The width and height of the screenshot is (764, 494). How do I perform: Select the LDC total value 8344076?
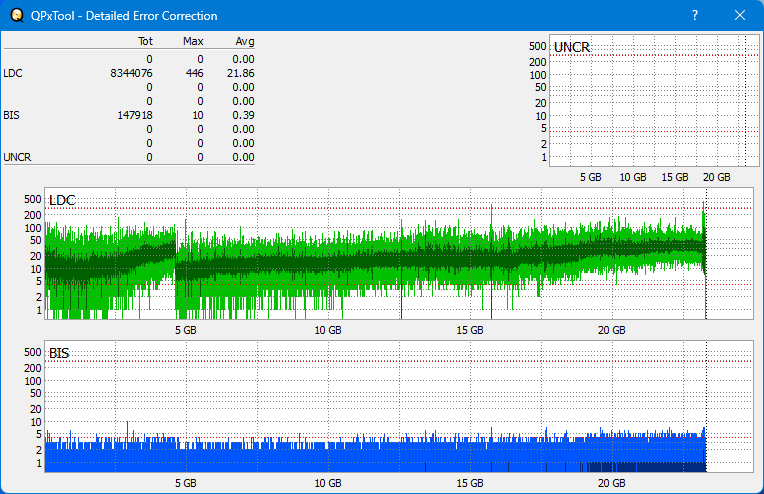[131, 73]
